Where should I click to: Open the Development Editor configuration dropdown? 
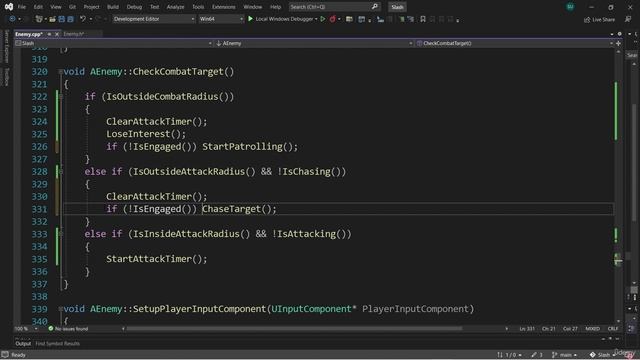[x=153, y=19]
